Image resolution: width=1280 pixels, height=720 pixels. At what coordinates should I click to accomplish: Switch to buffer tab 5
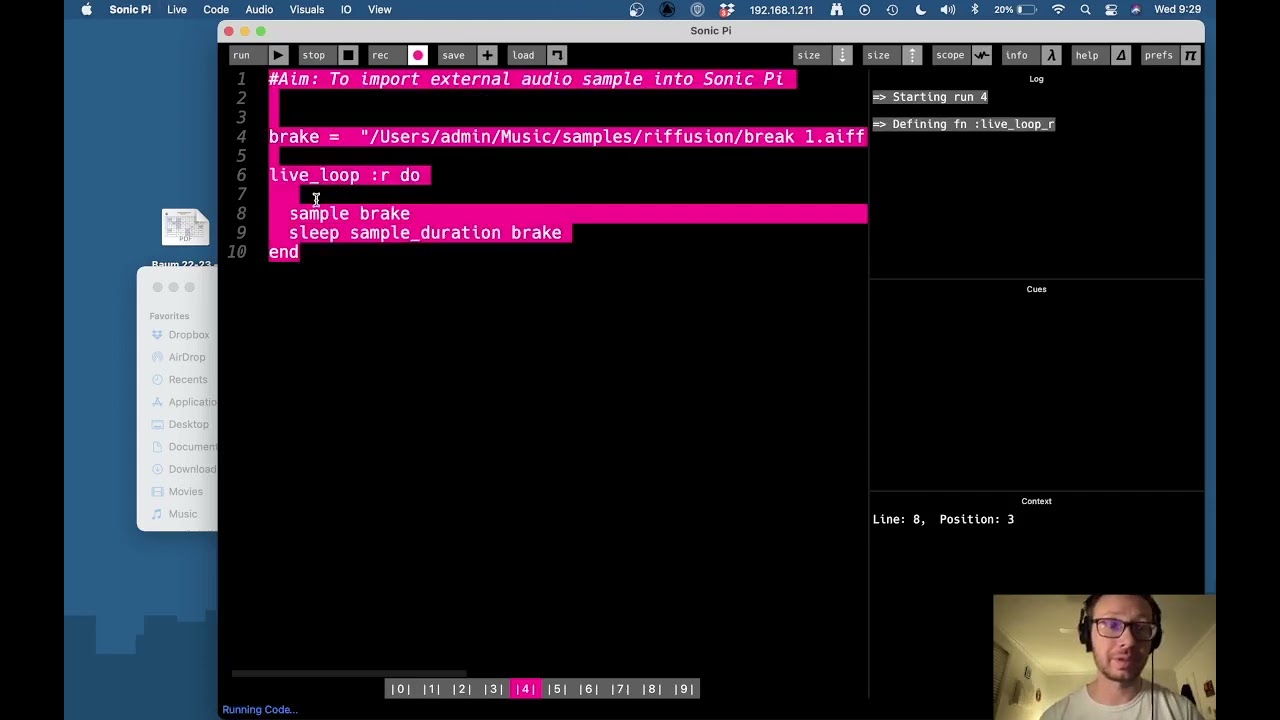coord(557,689)
